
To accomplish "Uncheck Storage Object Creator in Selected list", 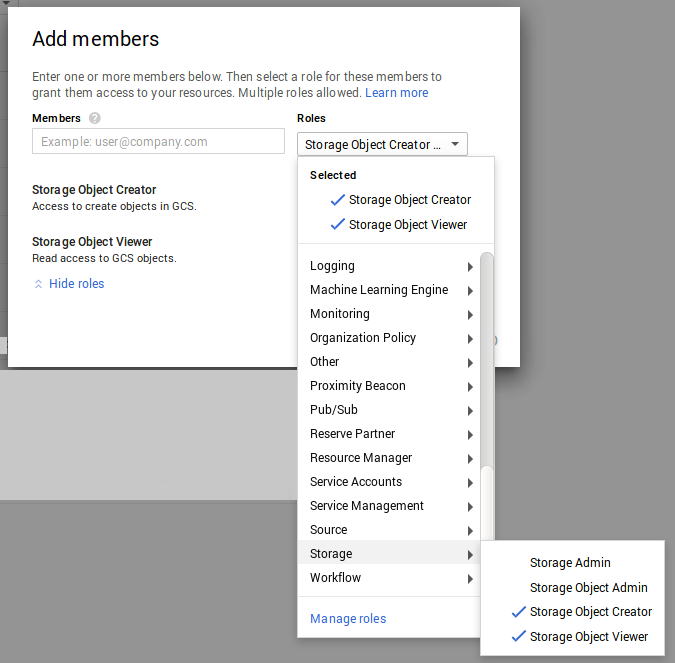I will pos(401,200).
